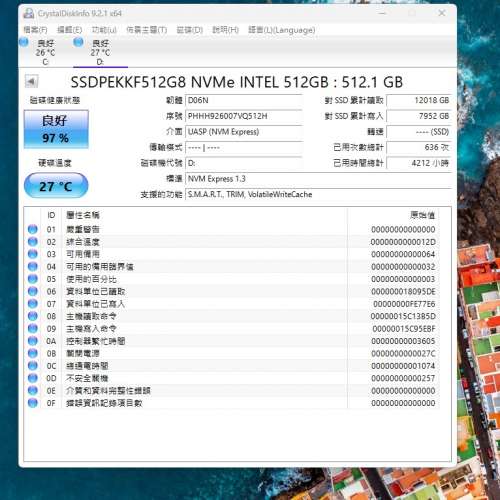Click the standard field NVM Express 1.3
Screen dimensions: 500x500
318,179
